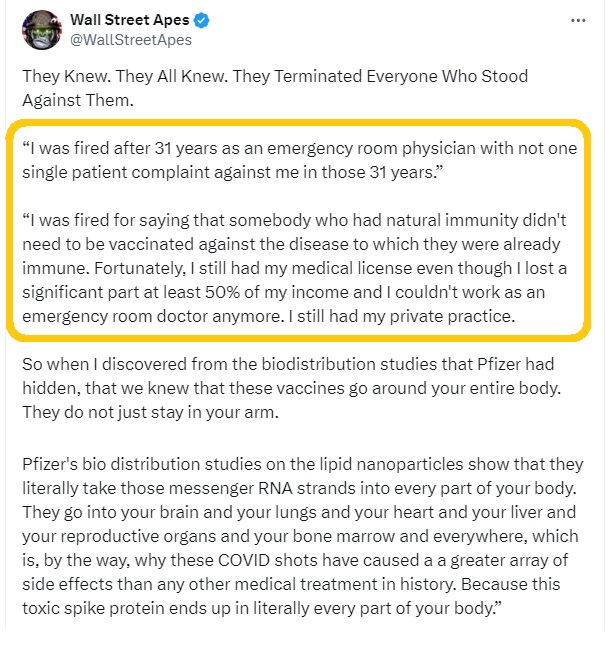Click the "They go into your brain" line
This screenshot has width=613, height=656.
(299, 512)
